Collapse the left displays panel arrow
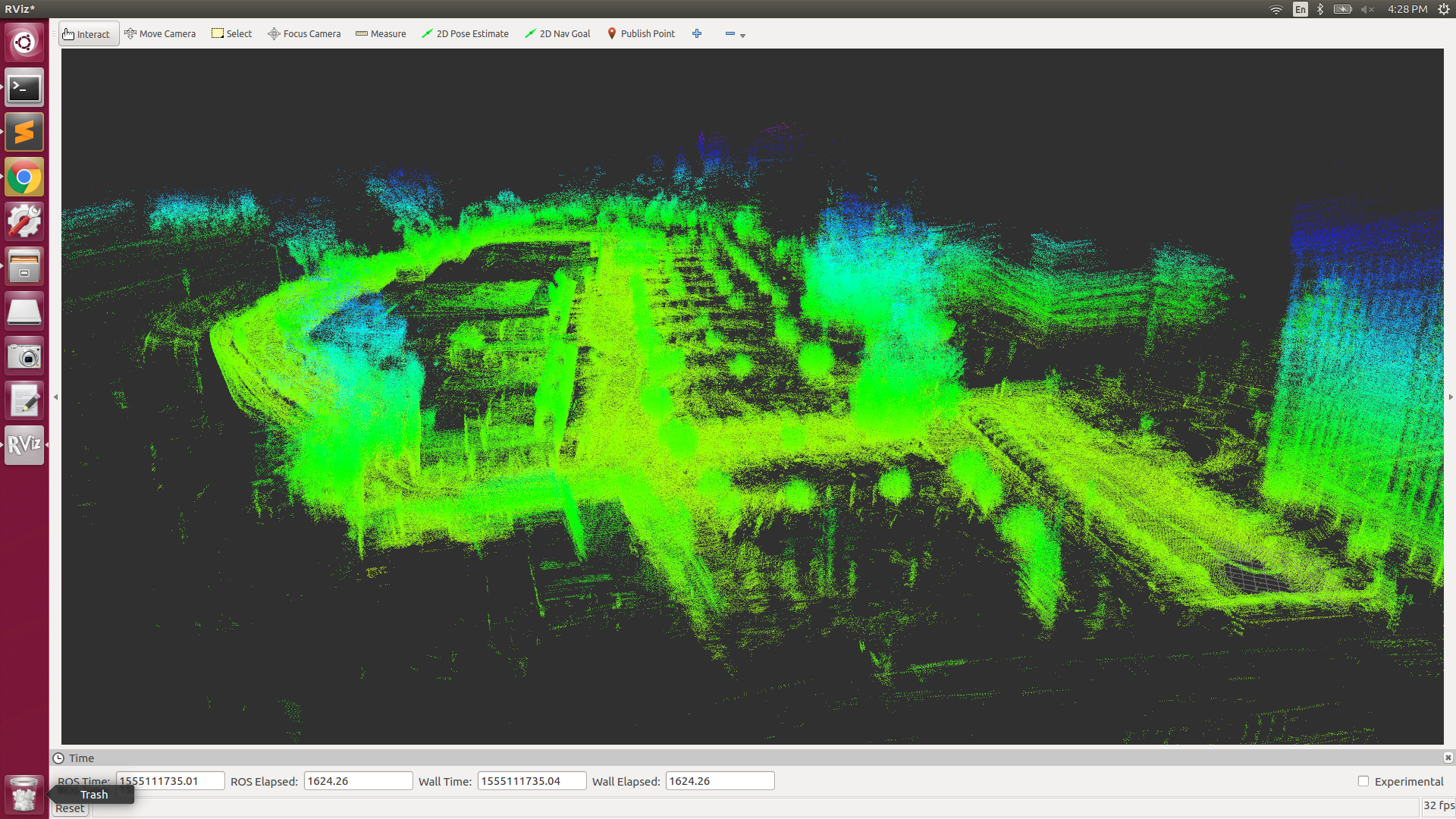Image resolution: width=1456 pixels, height=819 pixels. coord(55,397)
